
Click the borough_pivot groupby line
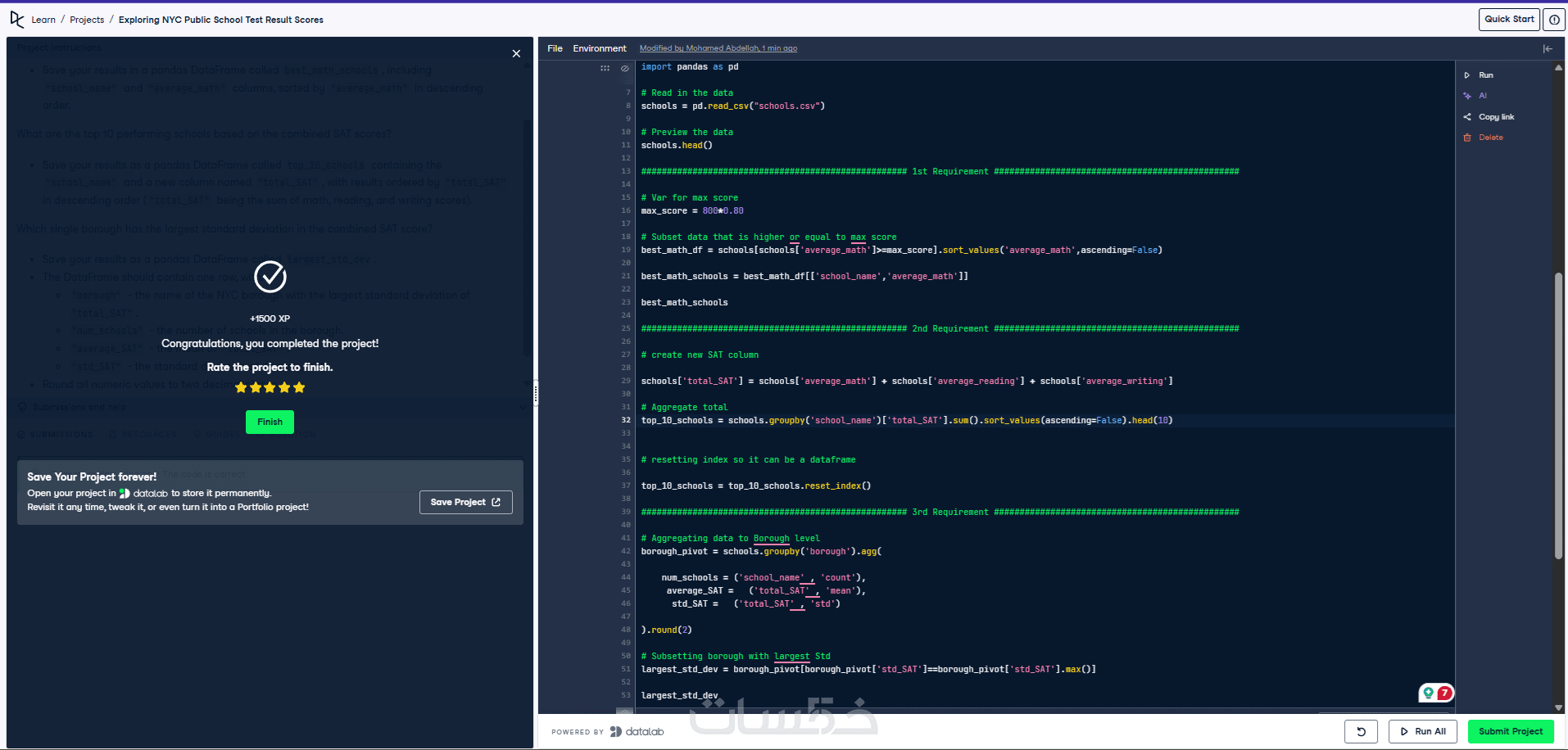coord(761,552)
